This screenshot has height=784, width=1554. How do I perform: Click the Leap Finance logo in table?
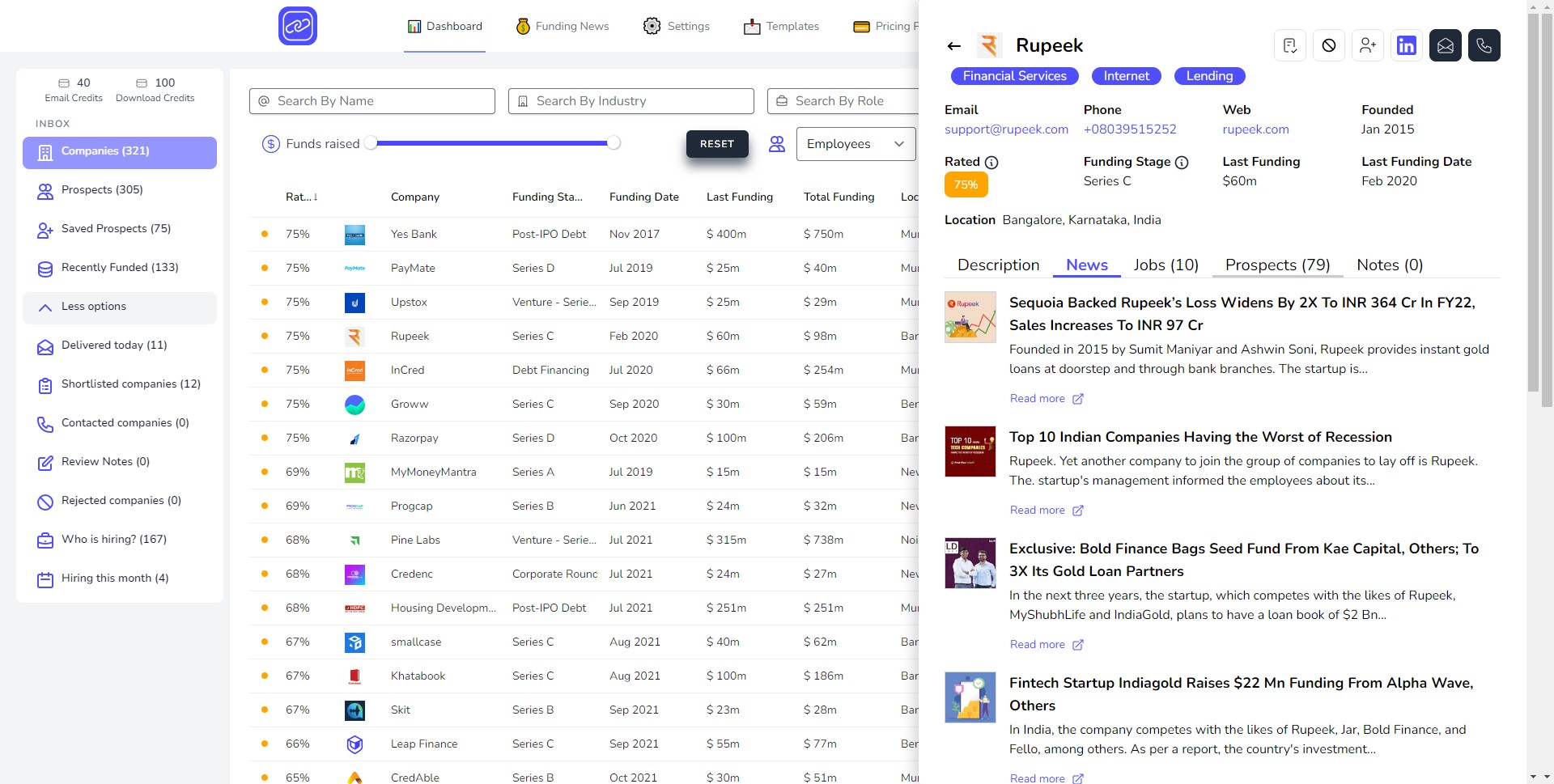355,744
